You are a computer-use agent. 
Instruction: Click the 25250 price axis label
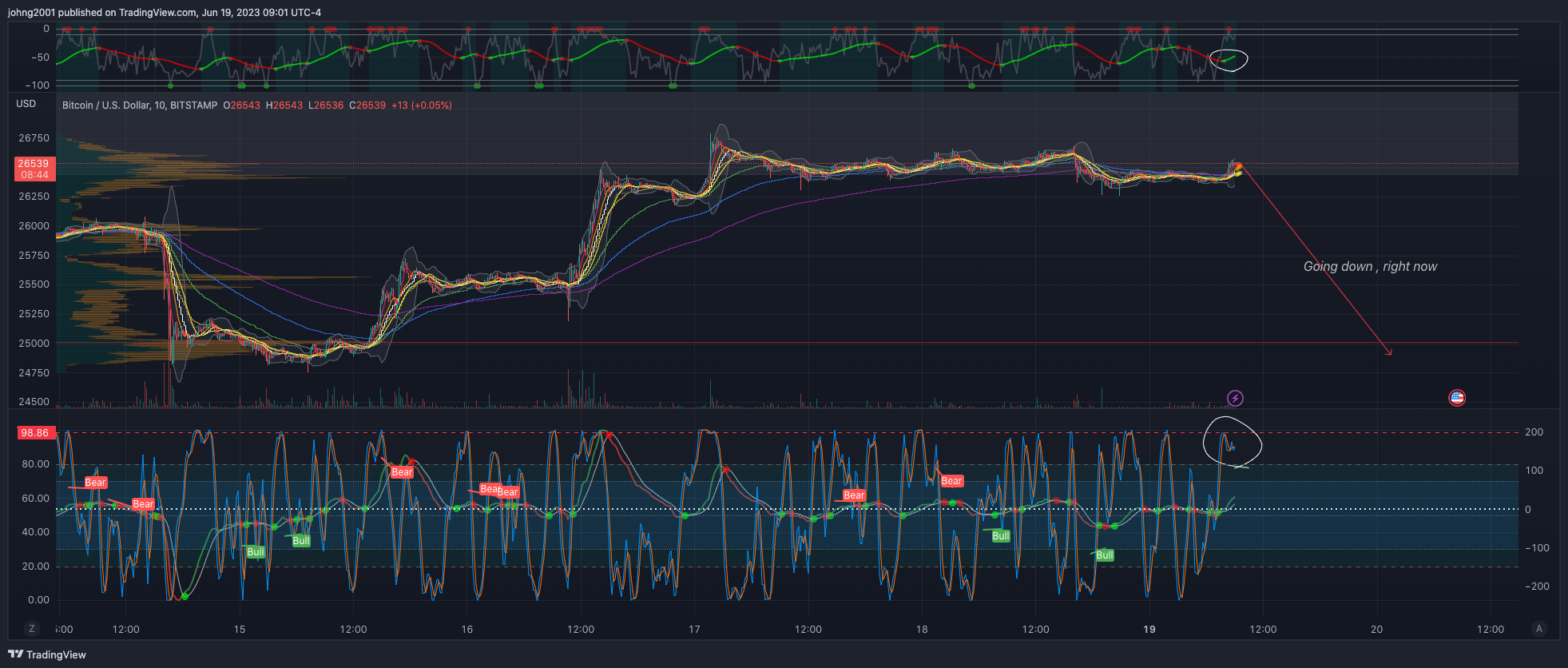(x=34, y=314)
